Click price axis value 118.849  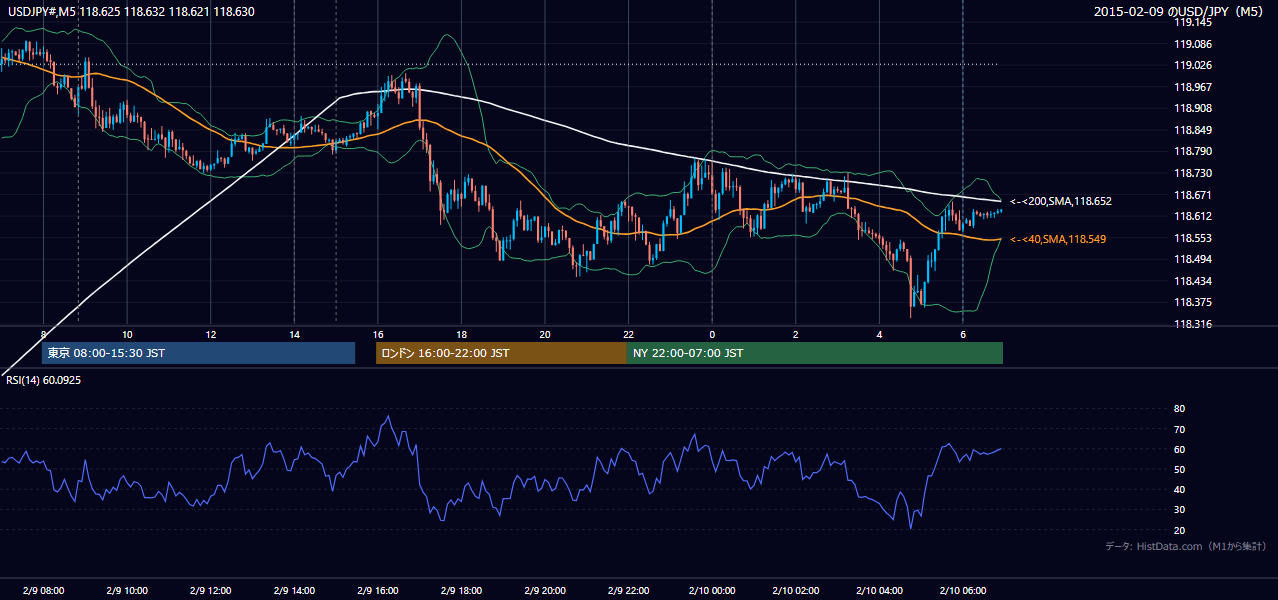(1192, 130)
